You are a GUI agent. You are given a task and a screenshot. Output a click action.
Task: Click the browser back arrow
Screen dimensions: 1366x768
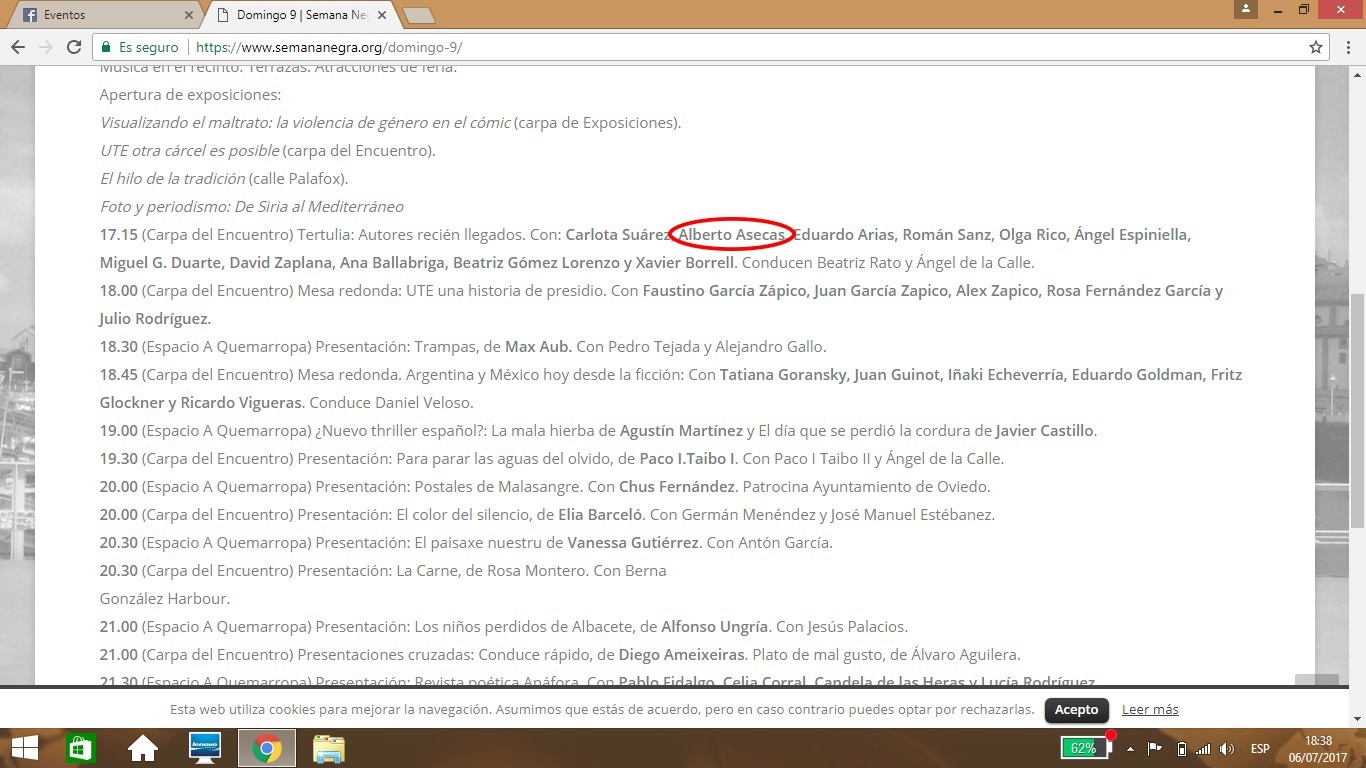[x=18, y=47]
